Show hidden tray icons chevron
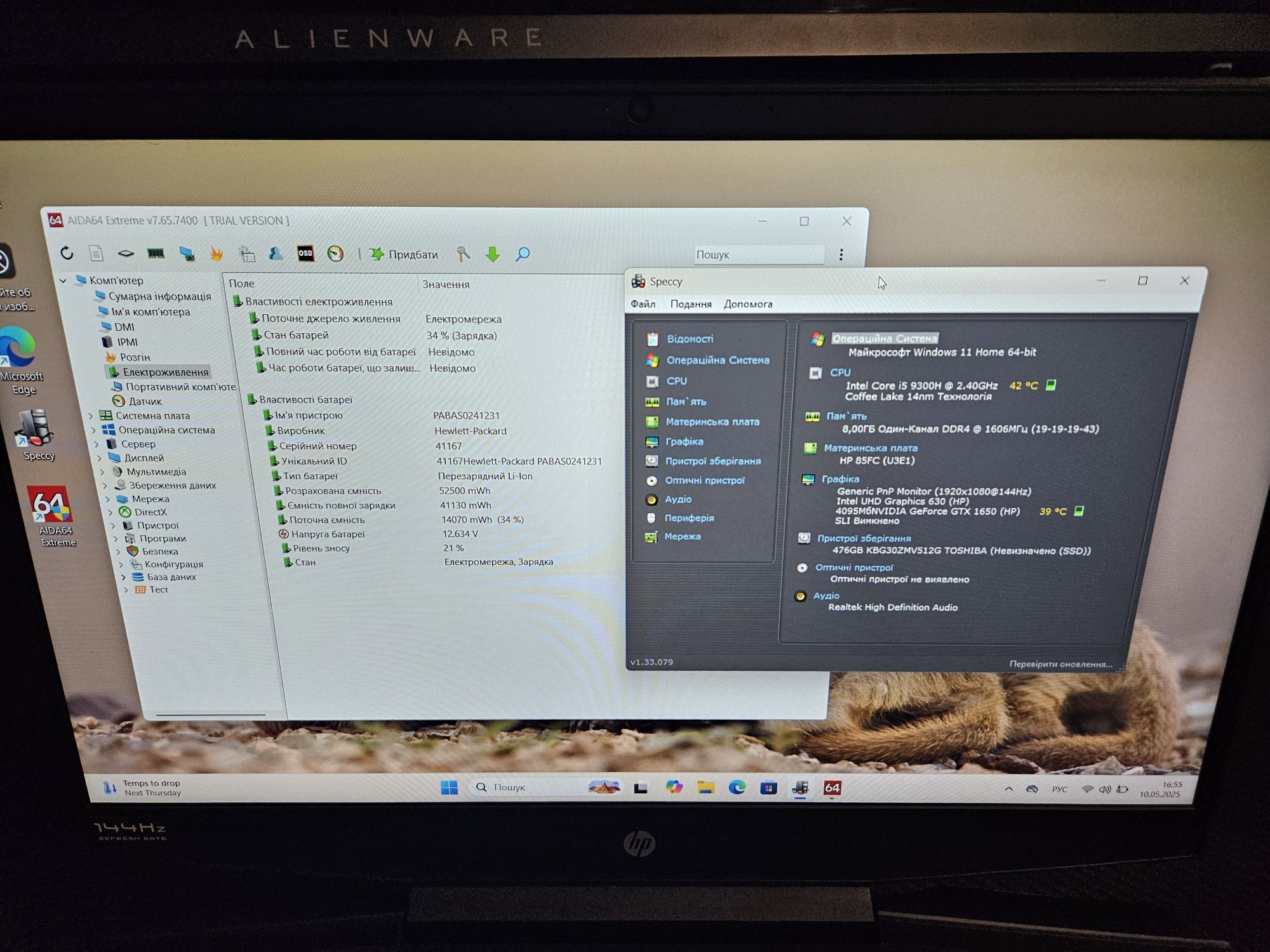This screenshot has width=1270, height=952. point(1008,789)
